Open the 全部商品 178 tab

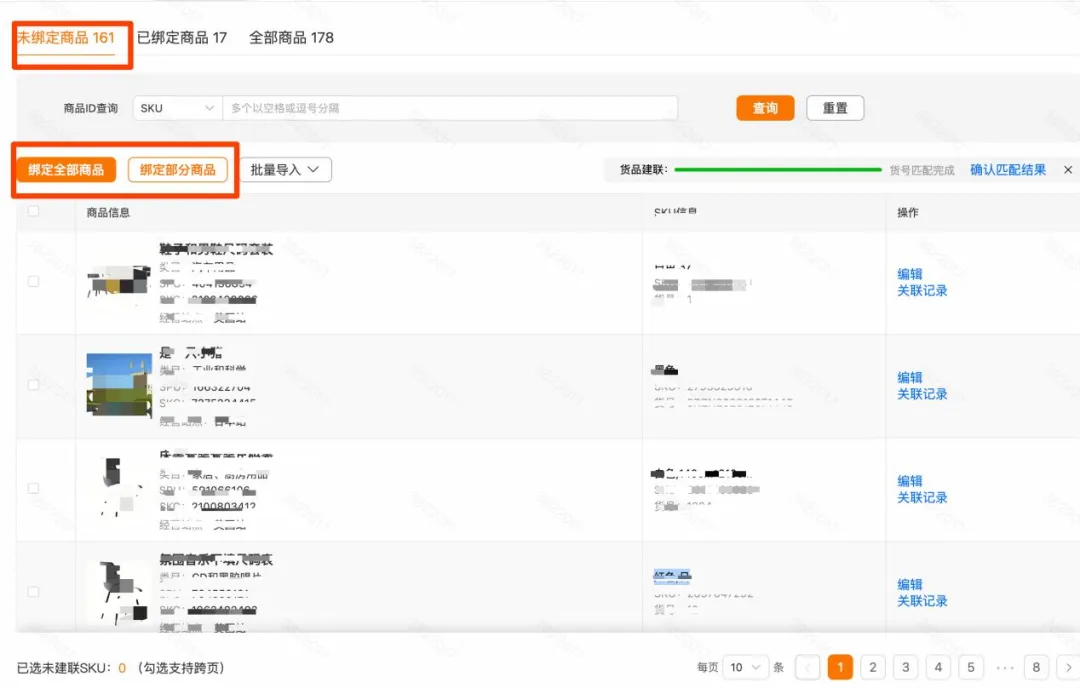pos(291,38)
